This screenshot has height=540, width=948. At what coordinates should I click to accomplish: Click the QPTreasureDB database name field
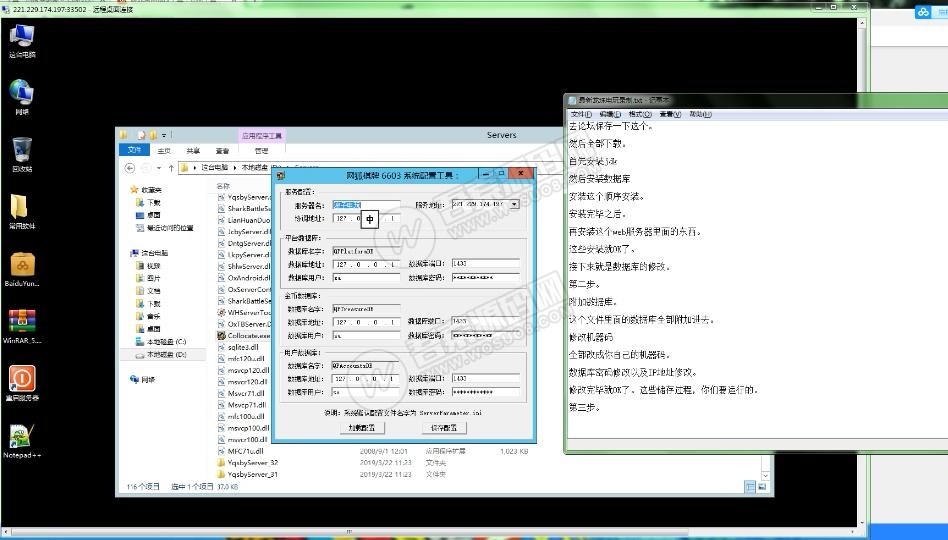click(x=366, y=308)
